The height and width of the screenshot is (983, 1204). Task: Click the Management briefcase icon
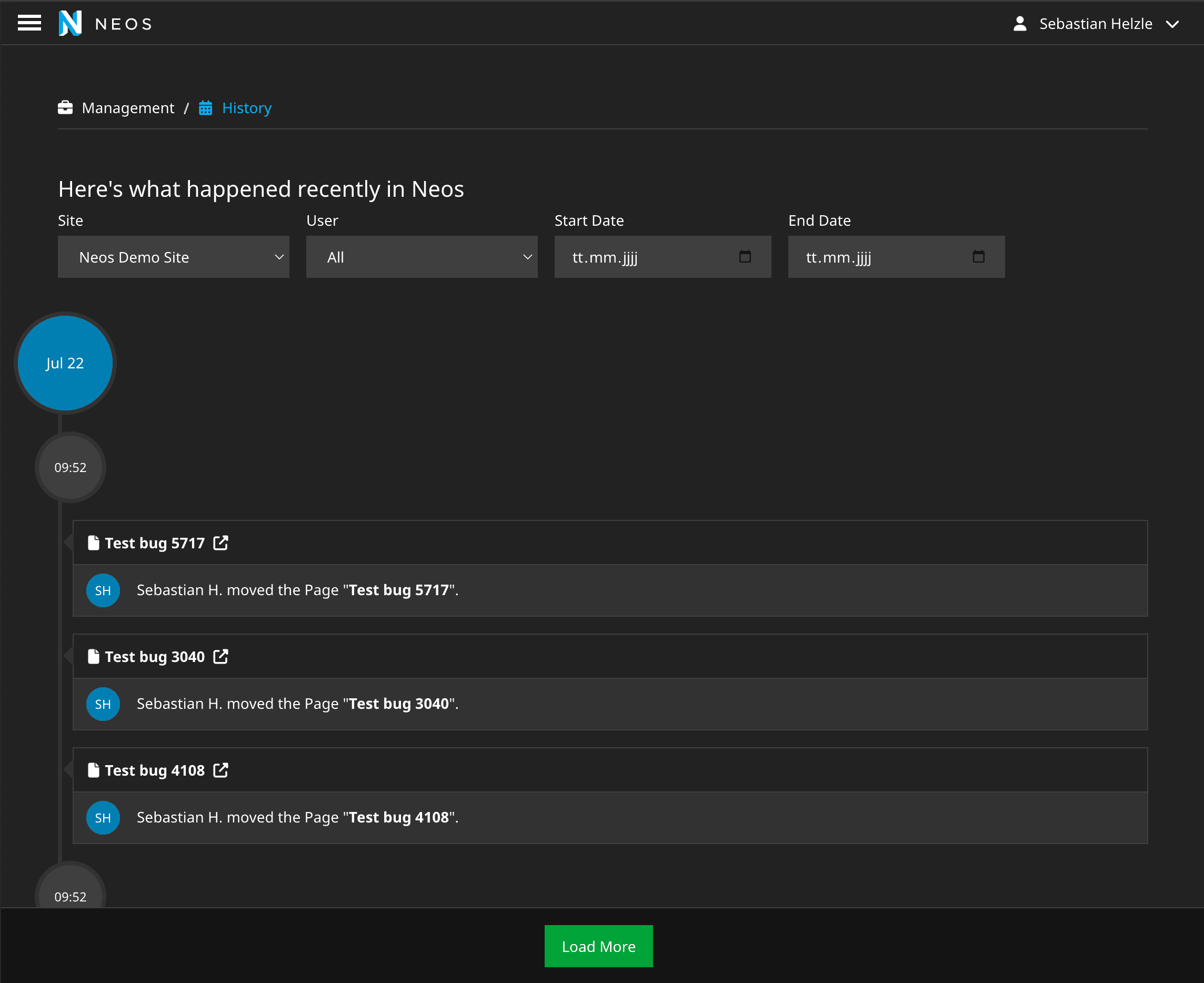pyautogui.click(x=65, y=107)
